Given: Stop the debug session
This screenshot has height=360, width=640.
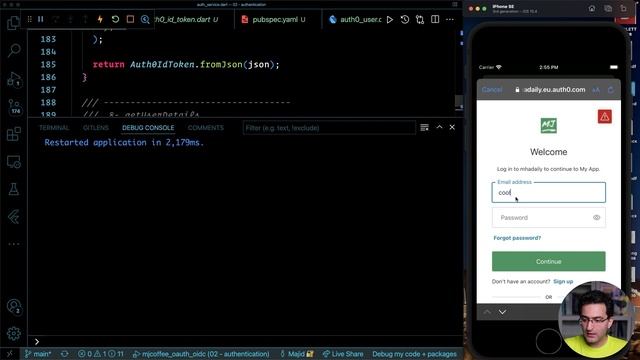Looking at the screenshot, I should 130,19.
